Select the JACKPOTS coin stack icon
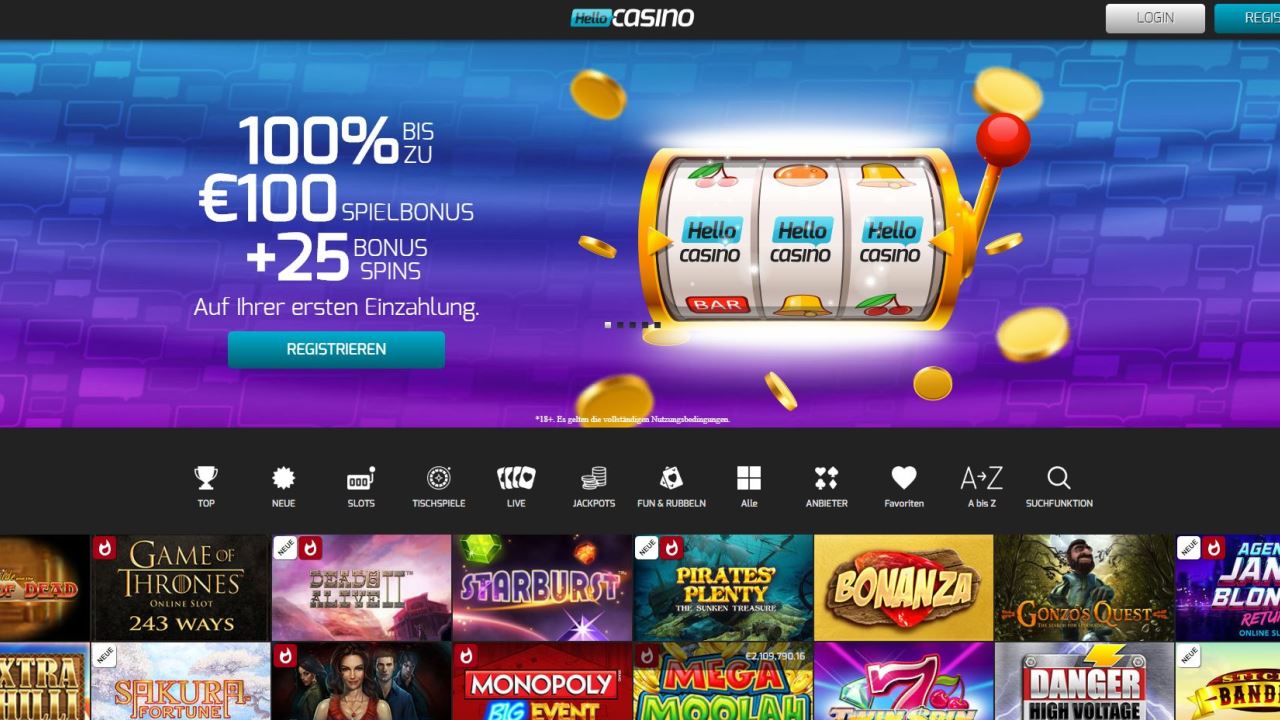 click(594, 478)
